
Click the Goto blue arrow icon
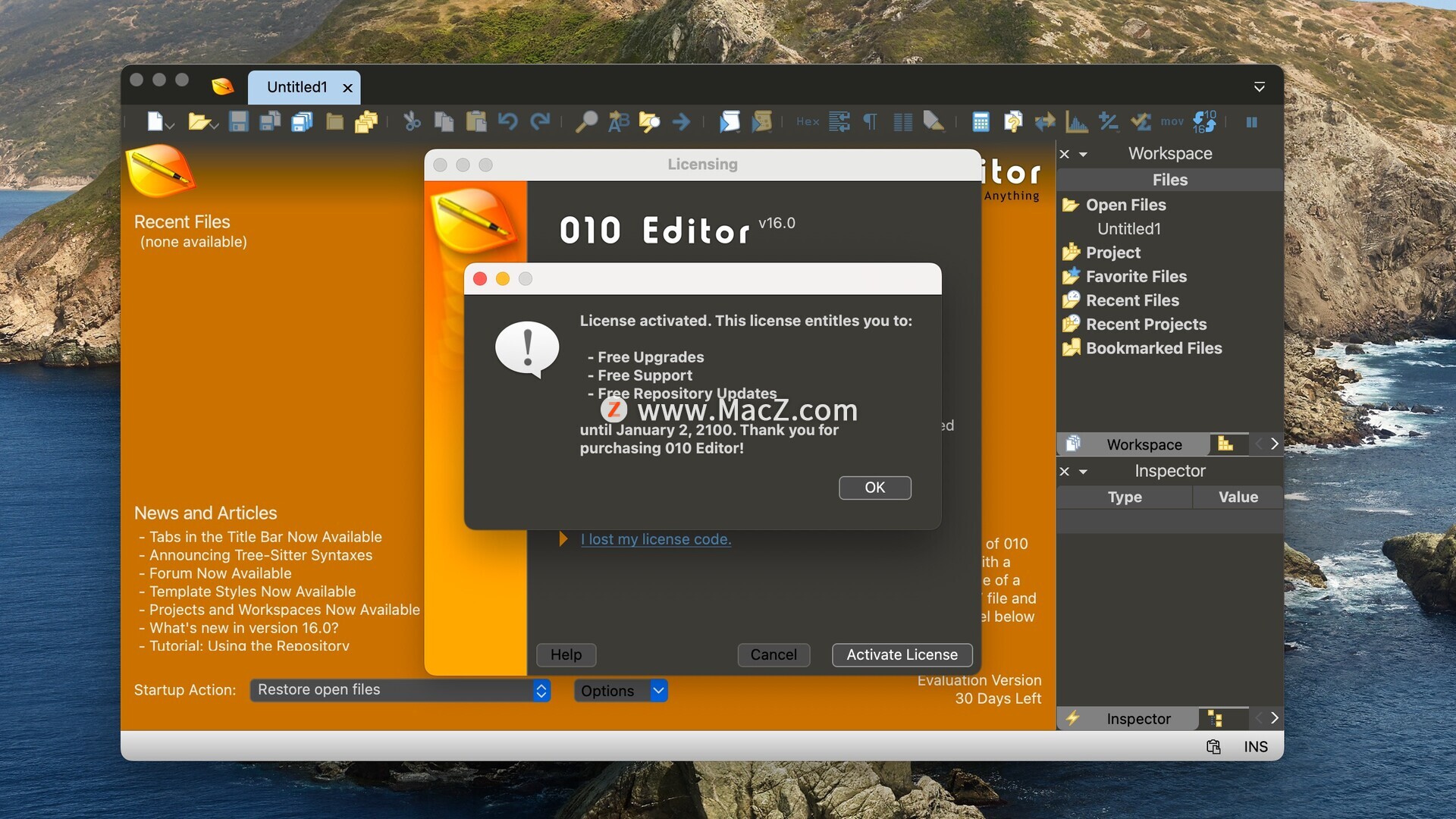pos(681,121)
